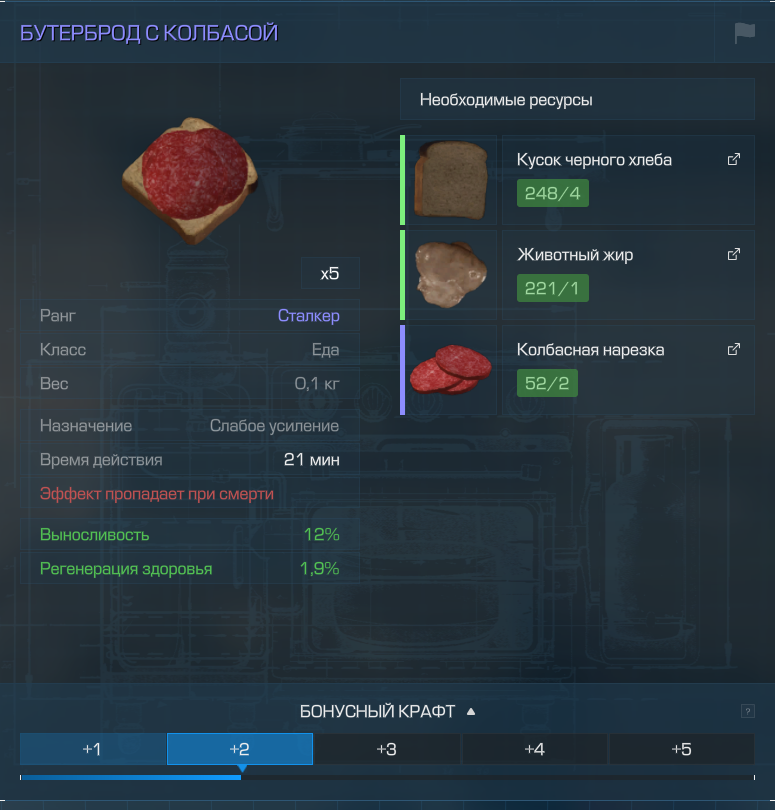
Task: Click the 52/2 sausage quantity badge
Action: (x=547, y=383)
